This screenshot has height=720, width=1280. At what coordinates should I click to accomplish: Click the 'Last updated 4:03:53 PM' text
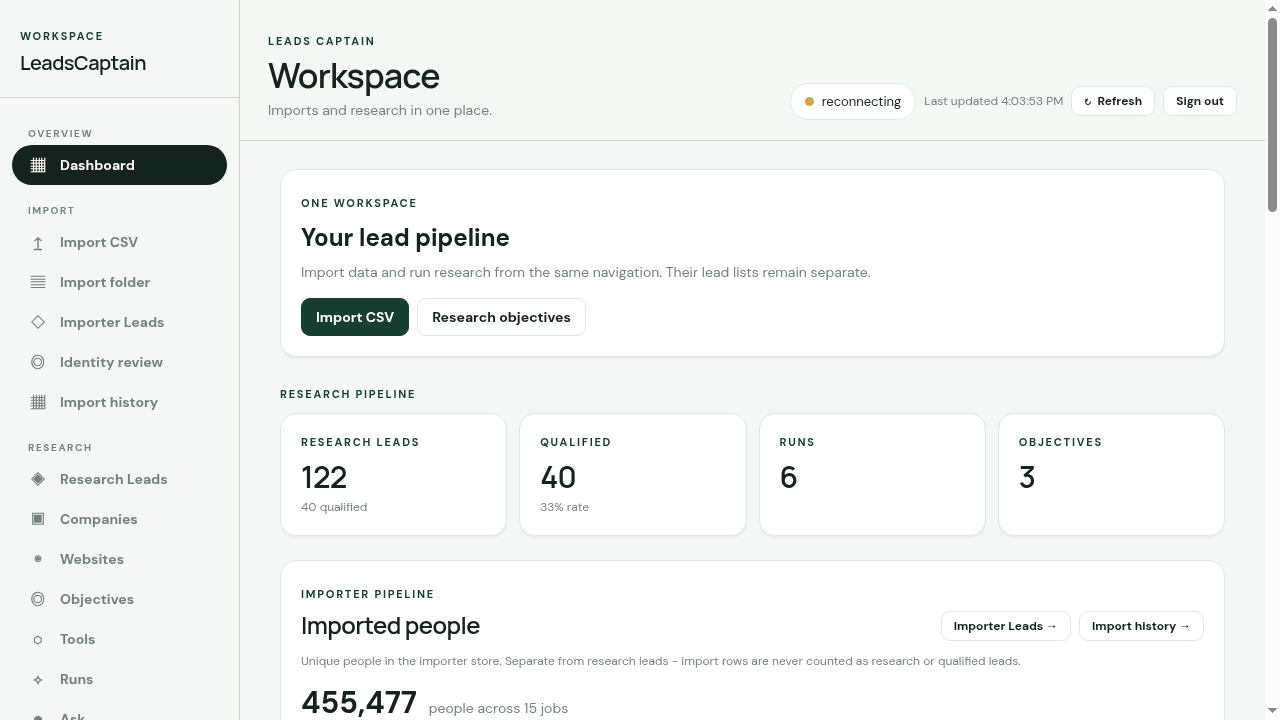[993, 101]
